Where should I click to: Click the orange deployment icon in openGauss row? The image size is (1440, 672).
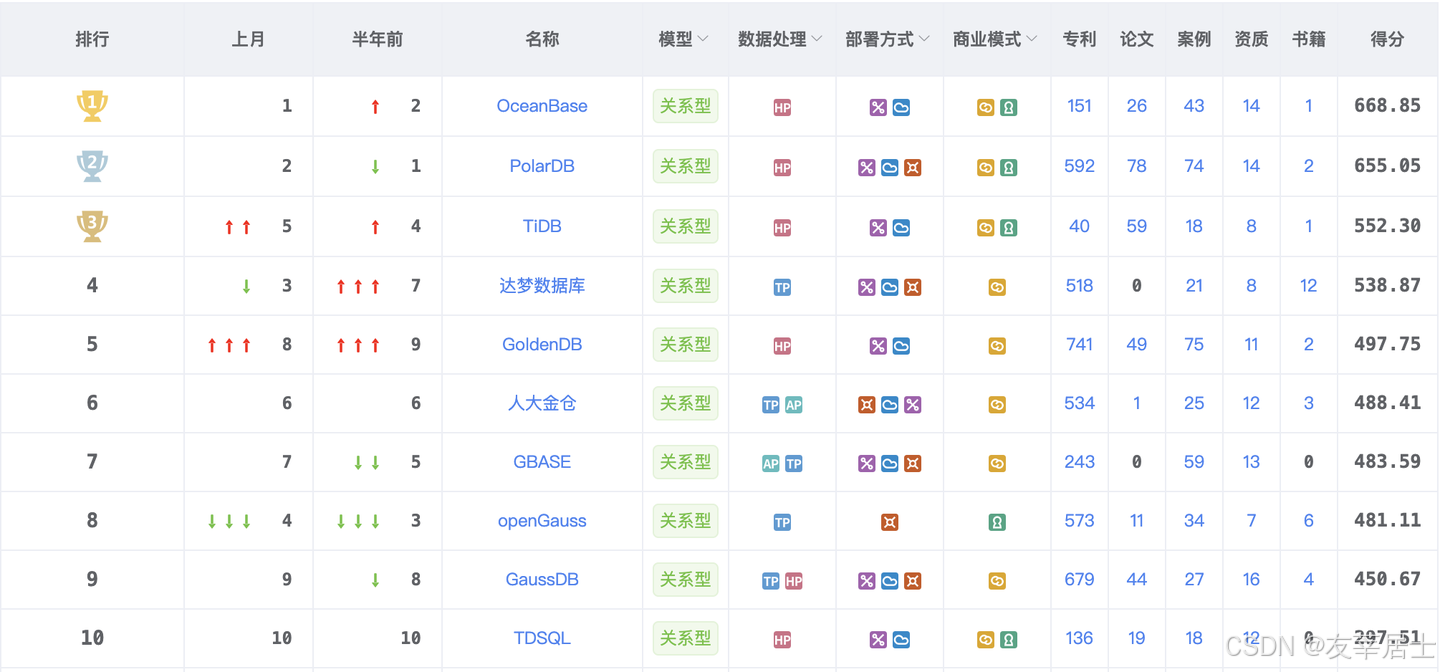click(890, 522)
